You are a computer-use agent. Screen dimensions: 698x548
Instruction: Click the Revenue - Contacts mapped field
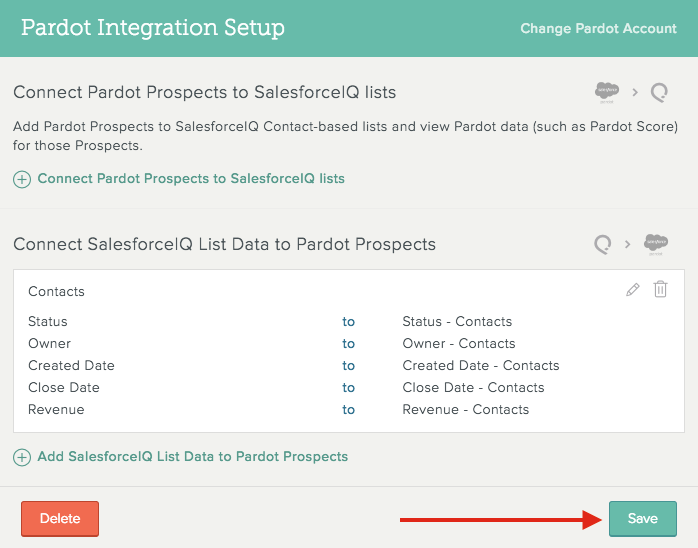point(466,410)
